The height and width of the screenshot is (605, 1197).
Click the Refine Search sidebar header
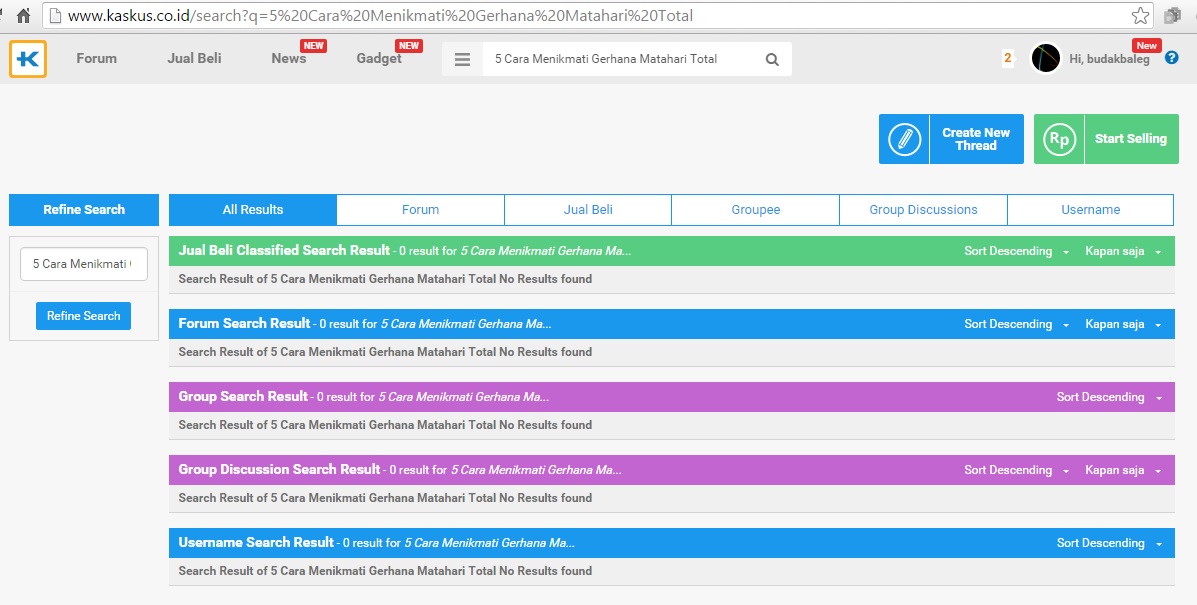[x=84, y=210]
